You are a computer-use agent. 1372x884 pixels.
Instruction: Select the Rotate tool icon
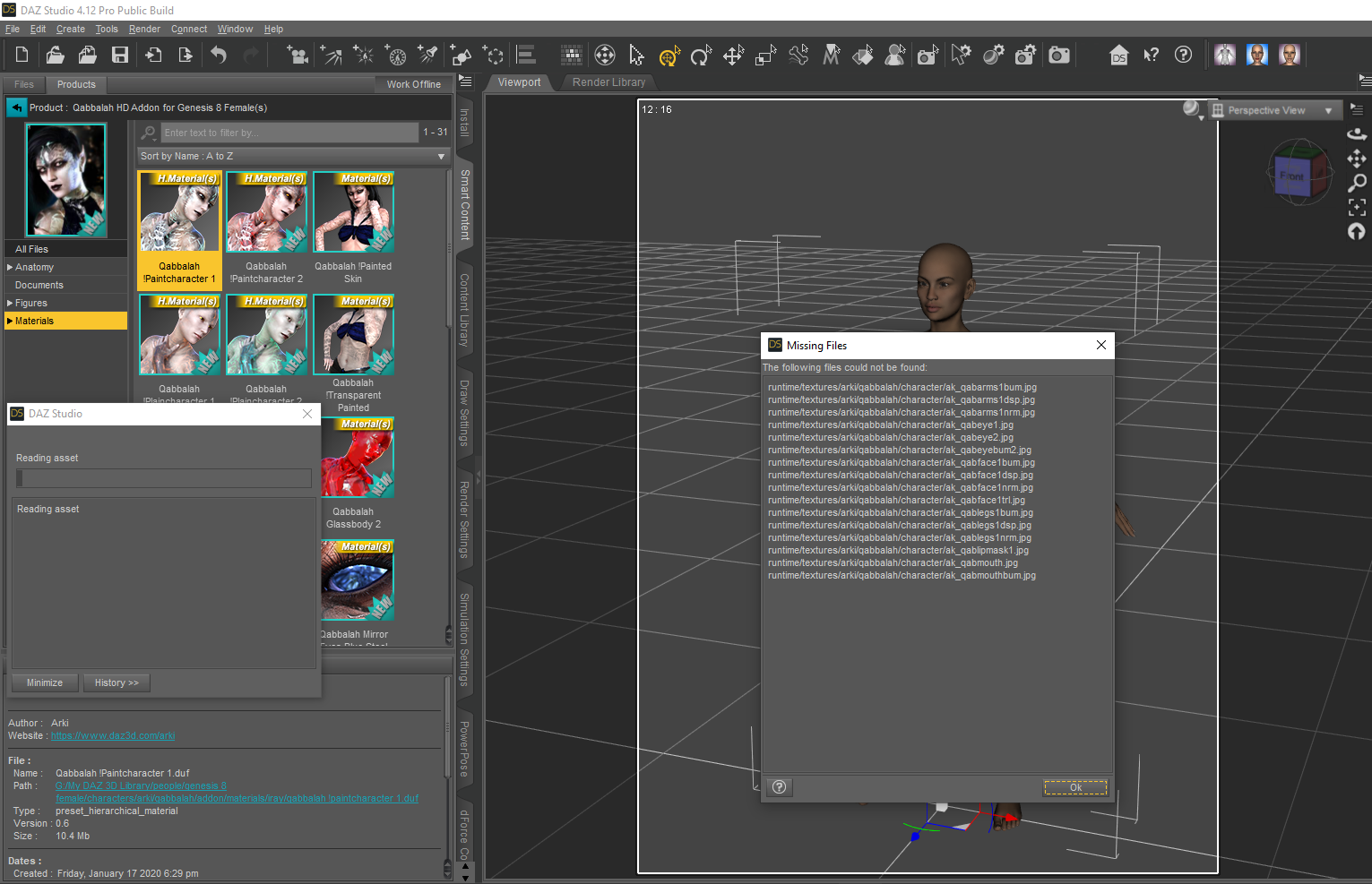tap(702, 56)
